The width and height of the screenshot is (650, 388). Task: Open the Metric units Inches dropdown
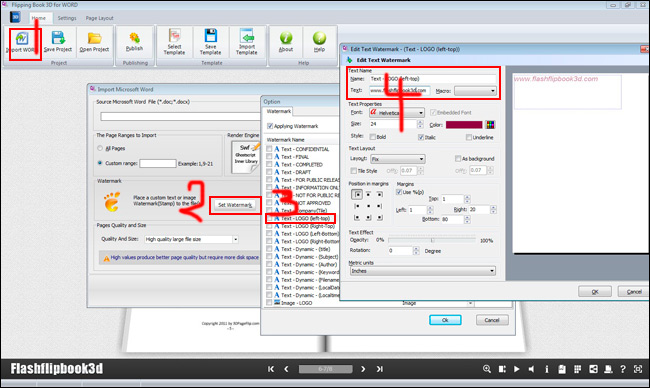coord(423,271)
